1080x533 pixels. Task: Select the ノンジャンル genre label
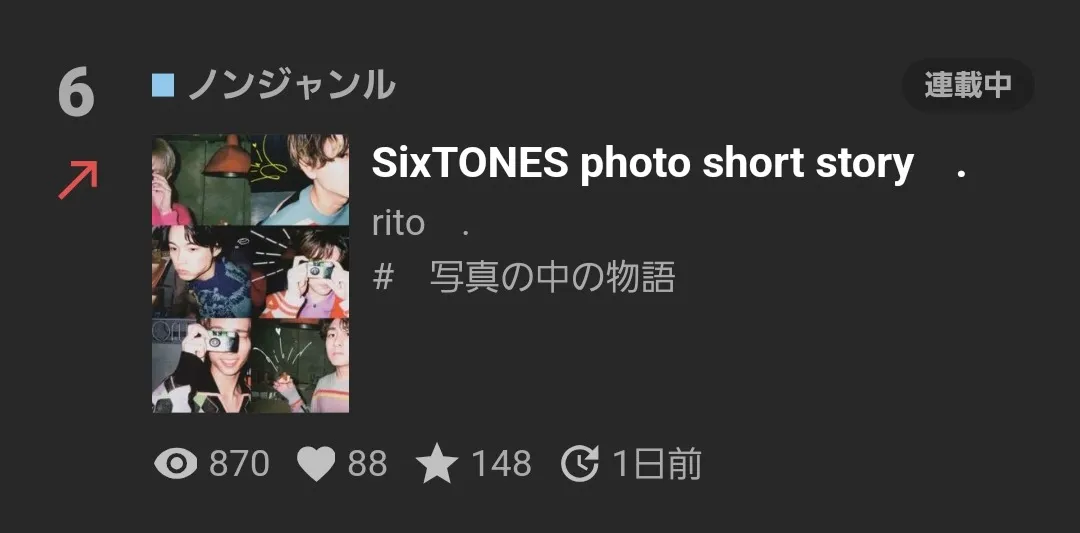click(x=291, y=86)
